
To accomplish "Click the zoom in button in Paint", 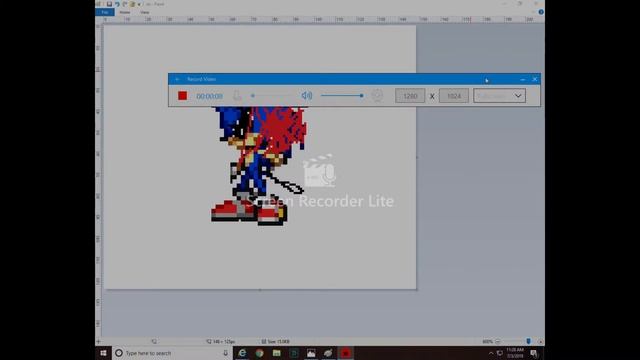I will click(x=541, y=342).
